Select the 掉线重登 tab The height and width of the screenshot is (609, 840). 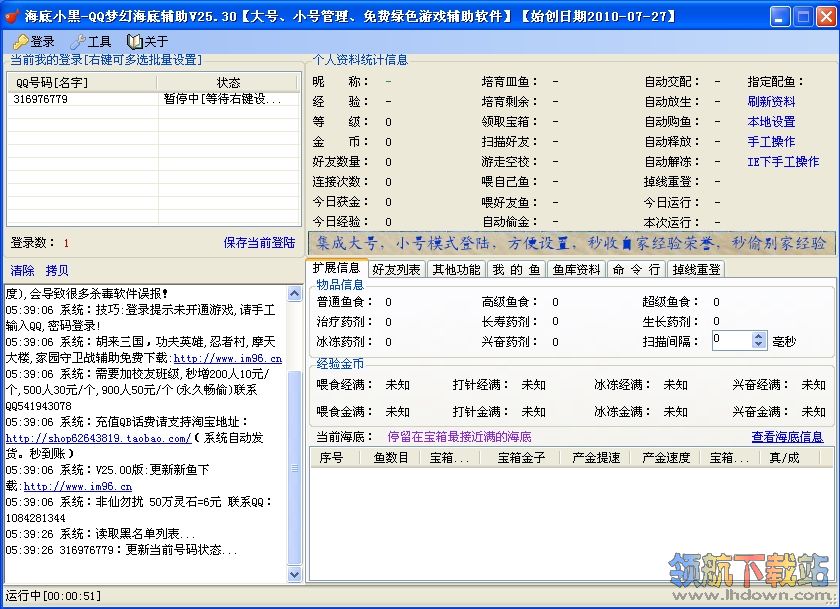click(696, 269)
